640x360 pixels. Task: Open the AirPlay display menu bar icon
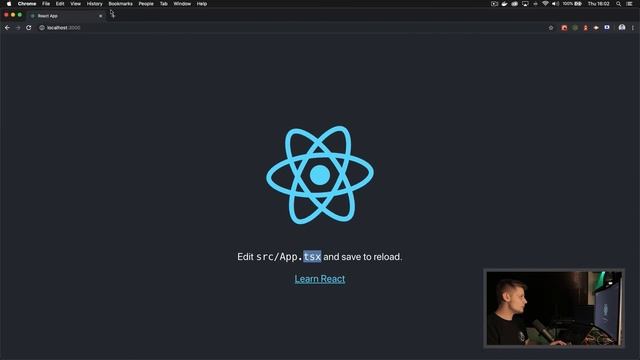coord(525,4)
